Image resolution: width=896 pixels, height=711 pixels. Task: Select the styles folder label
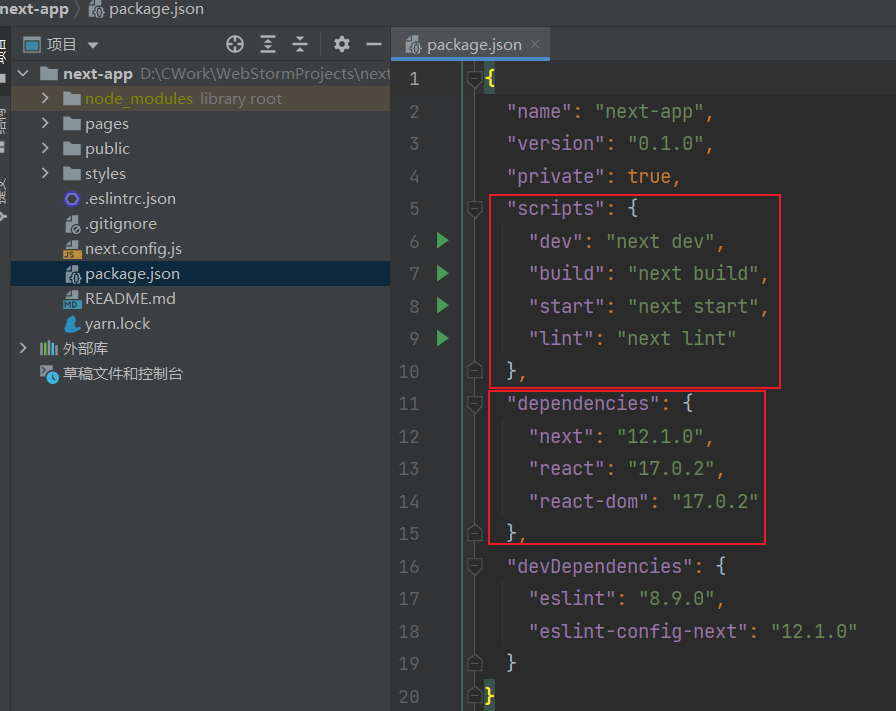click(105, 174)
